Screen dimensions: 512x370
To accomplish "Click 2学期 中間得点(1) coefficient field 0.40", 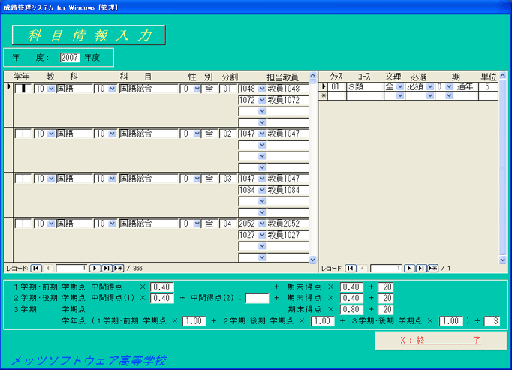I will (x=162, y=298).
